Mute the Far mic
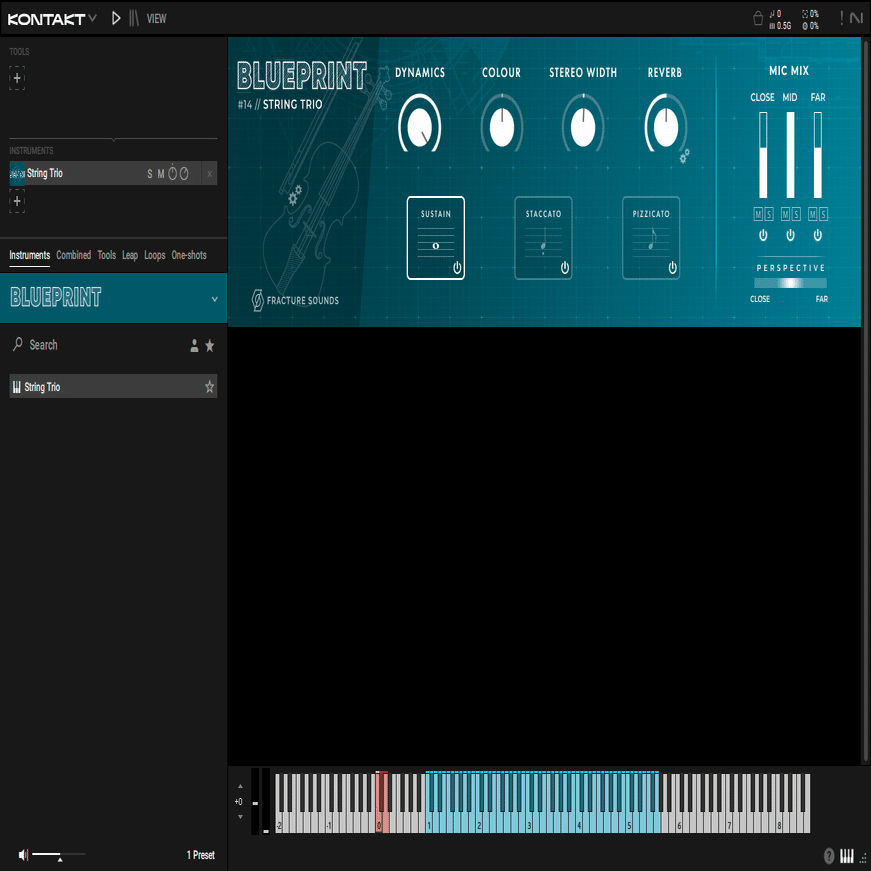This screenshot has width=871, height=871. tap(813, 214)
